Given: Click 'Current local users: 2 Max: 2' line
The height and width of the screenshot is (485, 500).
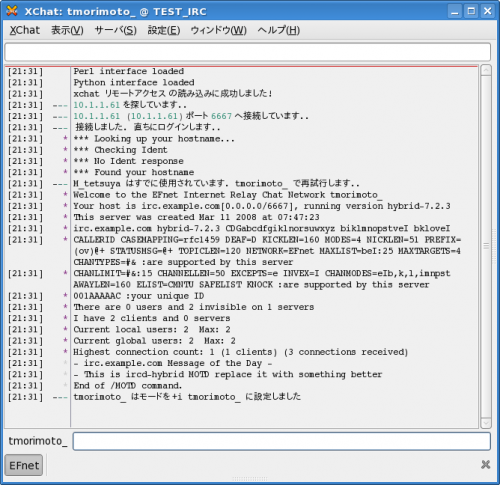Looking at the screenshot, I should (152, 330).
